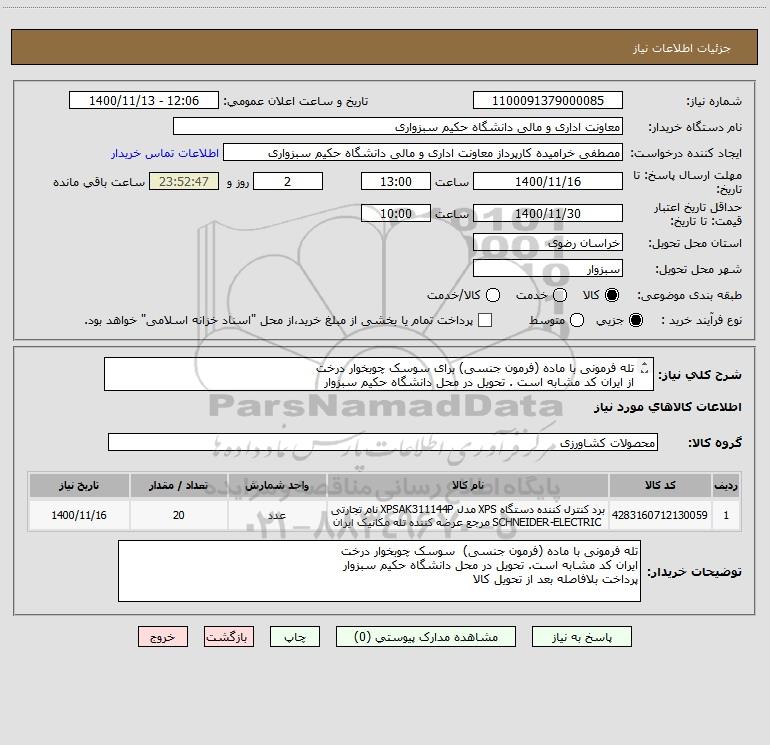Viewport: 770px width, 745px height.
Task: Click the announcement date and time field
Action: tap(144, 101)
